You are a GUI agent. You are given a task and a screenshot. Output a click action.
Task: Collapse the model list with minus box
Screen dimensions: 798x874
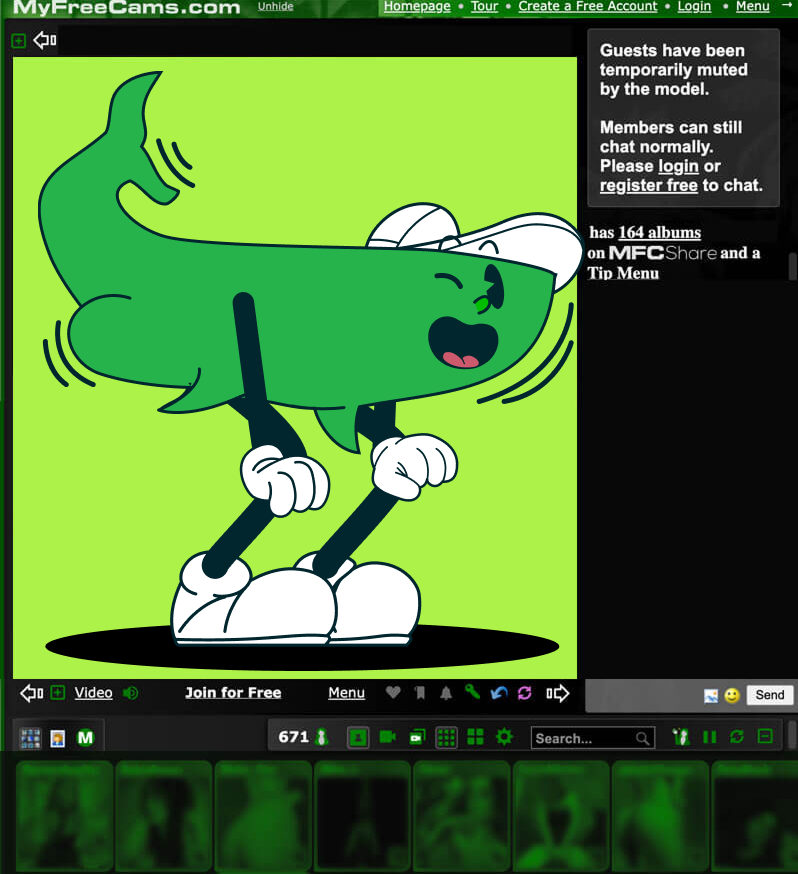pyautogui.click(x=765, y=737)
